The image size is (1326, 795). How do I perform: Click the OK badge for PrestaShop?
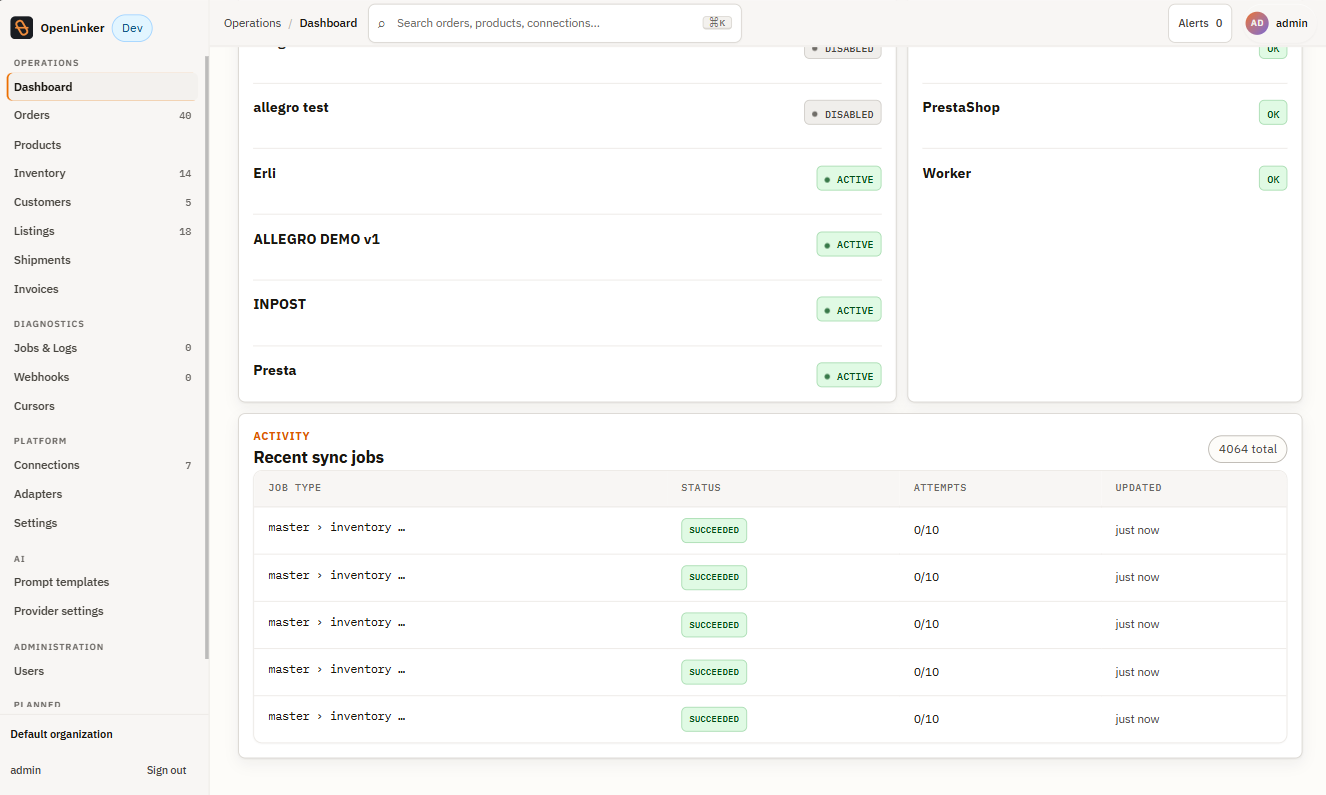pos(1273,113)
